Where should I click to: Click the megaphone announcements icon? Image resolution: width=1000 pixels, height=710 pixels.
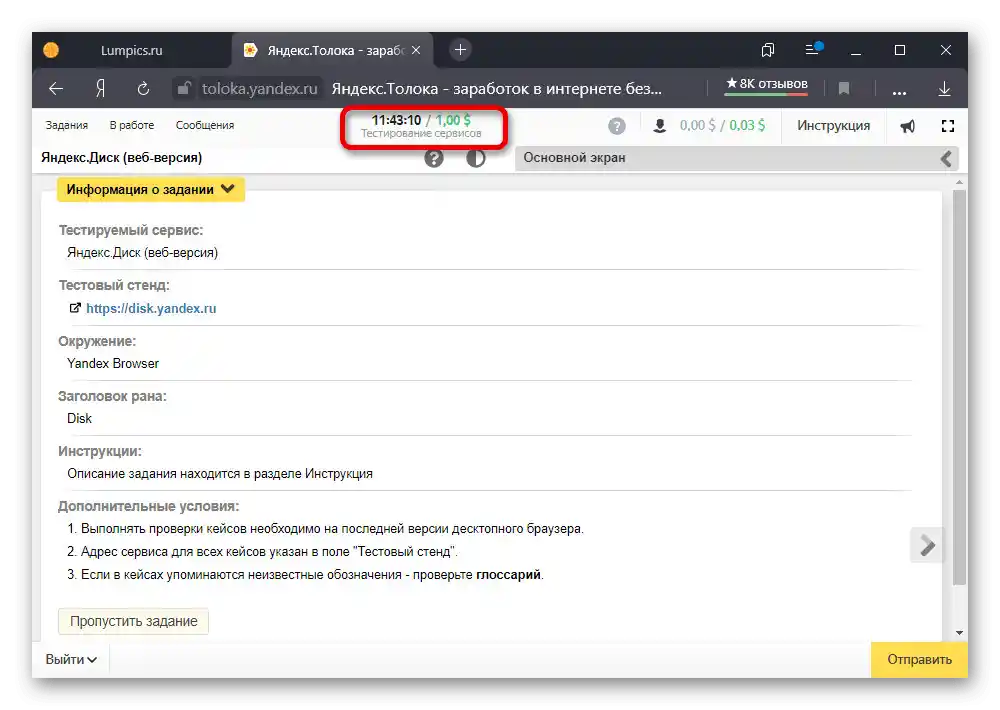coord(908,126)
